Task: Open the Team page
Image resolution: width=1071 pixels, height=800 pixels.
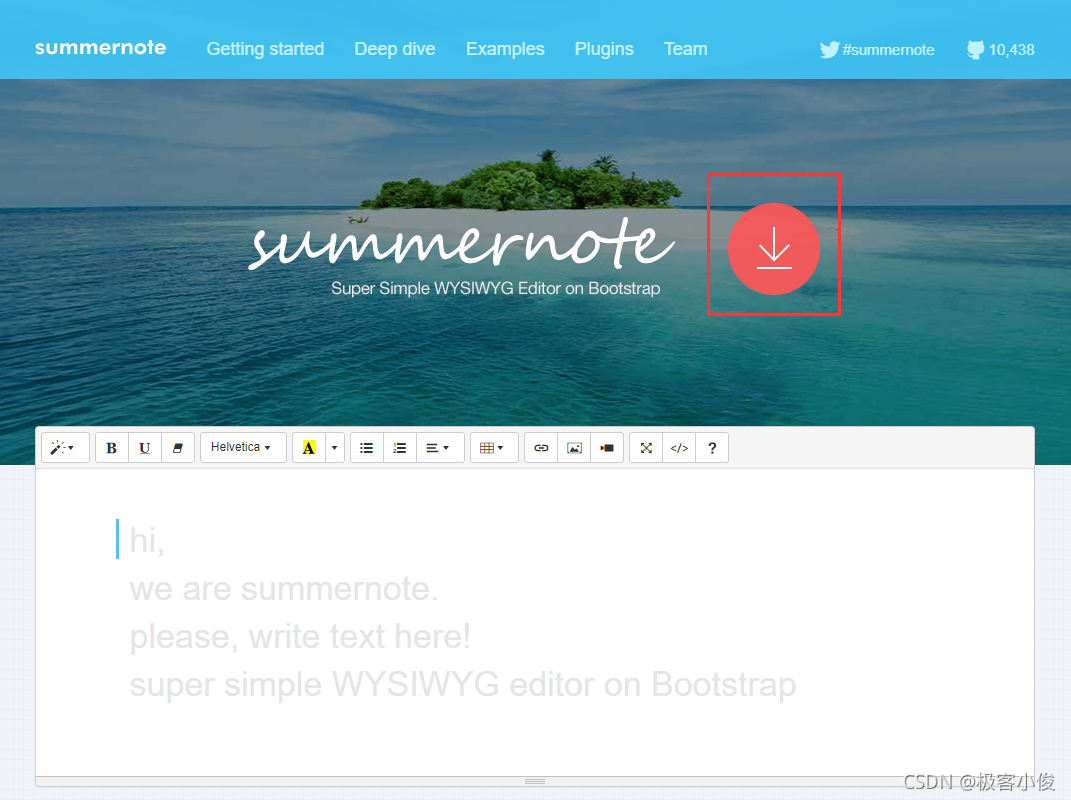Action: pos(686,49)
